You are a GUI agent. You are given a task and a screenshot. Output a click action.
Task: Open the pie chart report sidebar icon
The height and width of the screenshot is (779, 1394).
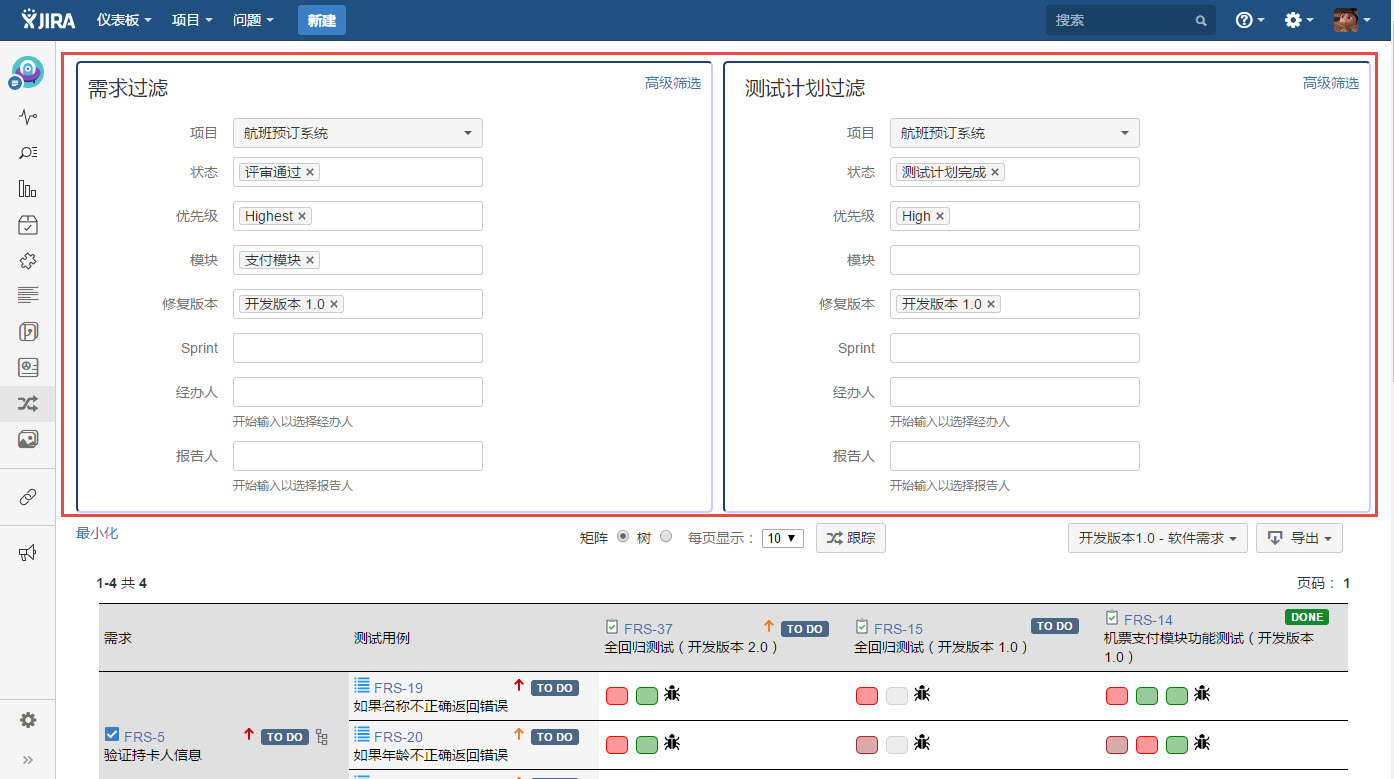tap(28, 368)
